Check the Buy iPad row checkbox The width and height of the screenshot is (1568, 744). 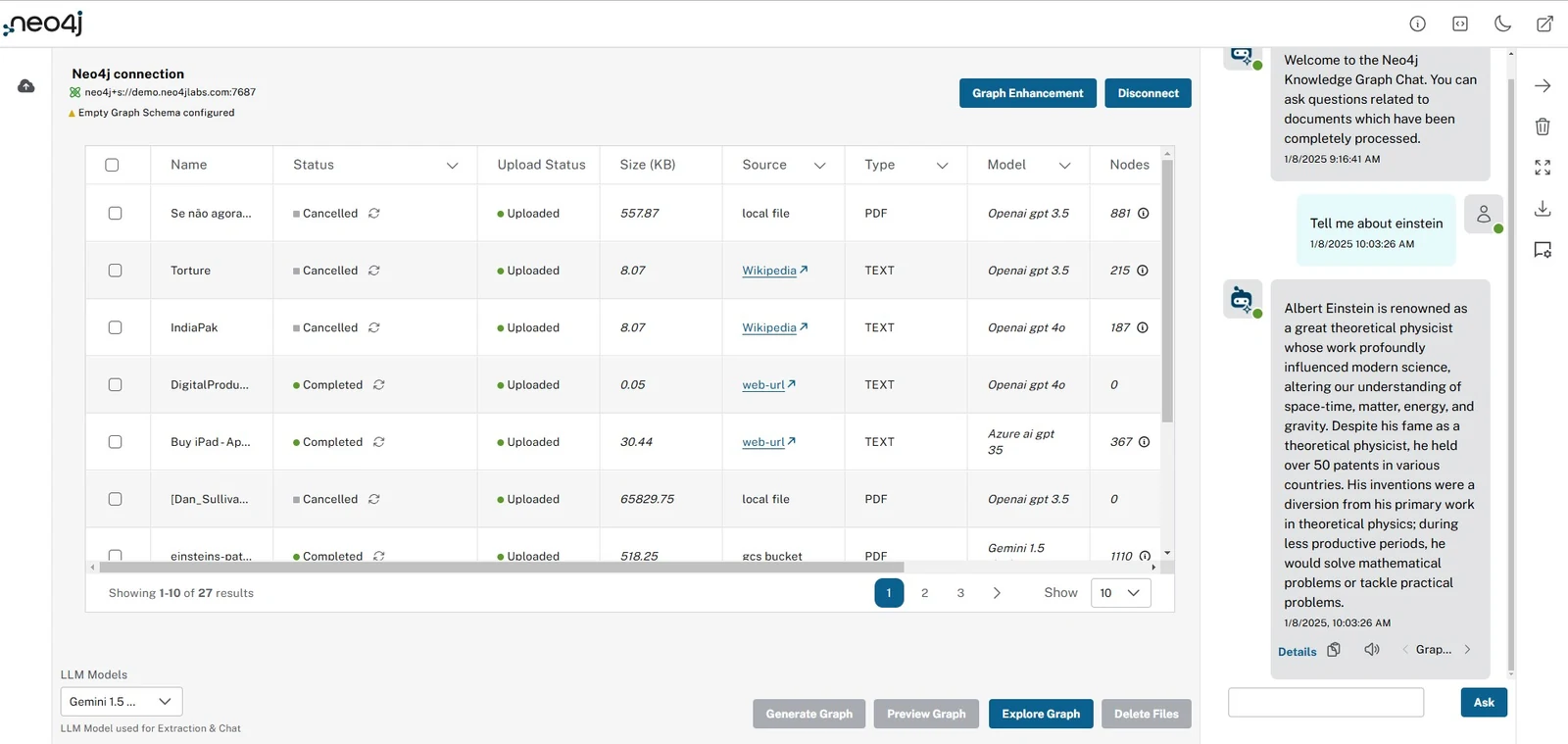click(x=115, y=442)
